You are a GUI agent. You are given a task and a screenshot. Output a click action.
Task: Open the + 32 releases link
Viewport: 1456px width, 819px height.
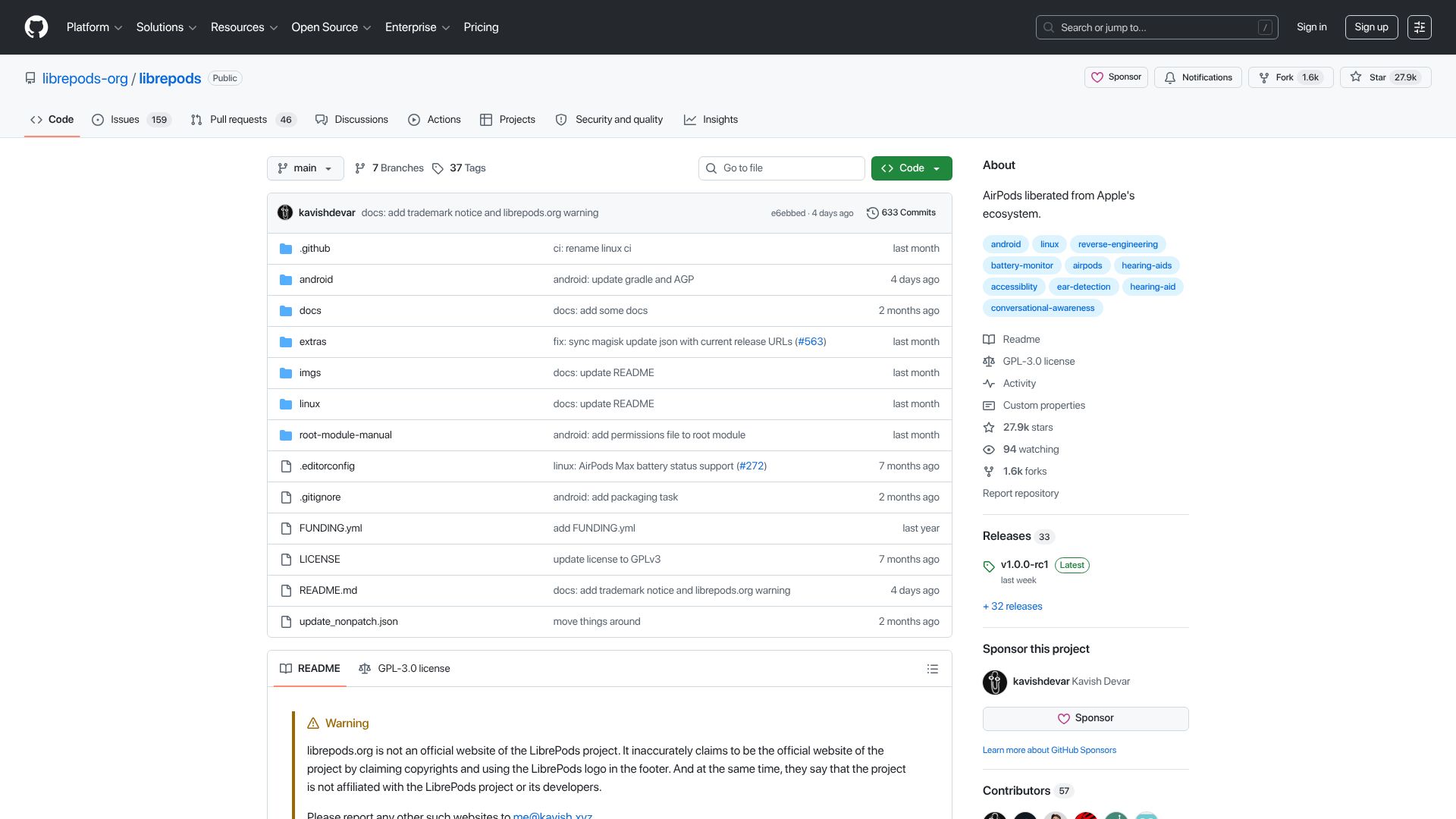pos(1012,607)
